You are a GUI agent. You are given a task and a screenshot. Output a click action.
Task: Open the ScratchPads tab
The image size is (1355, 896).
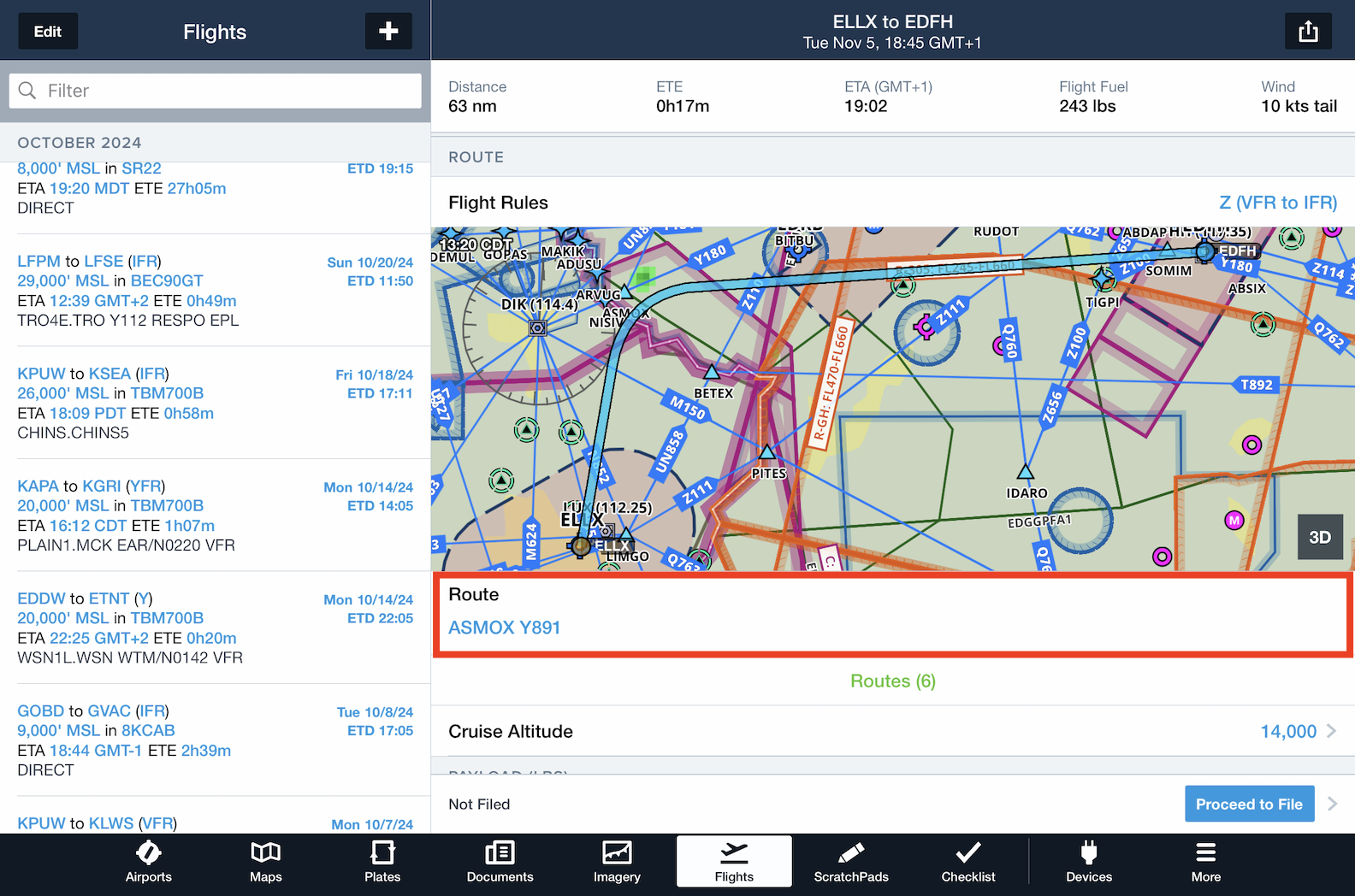point(850,862)
